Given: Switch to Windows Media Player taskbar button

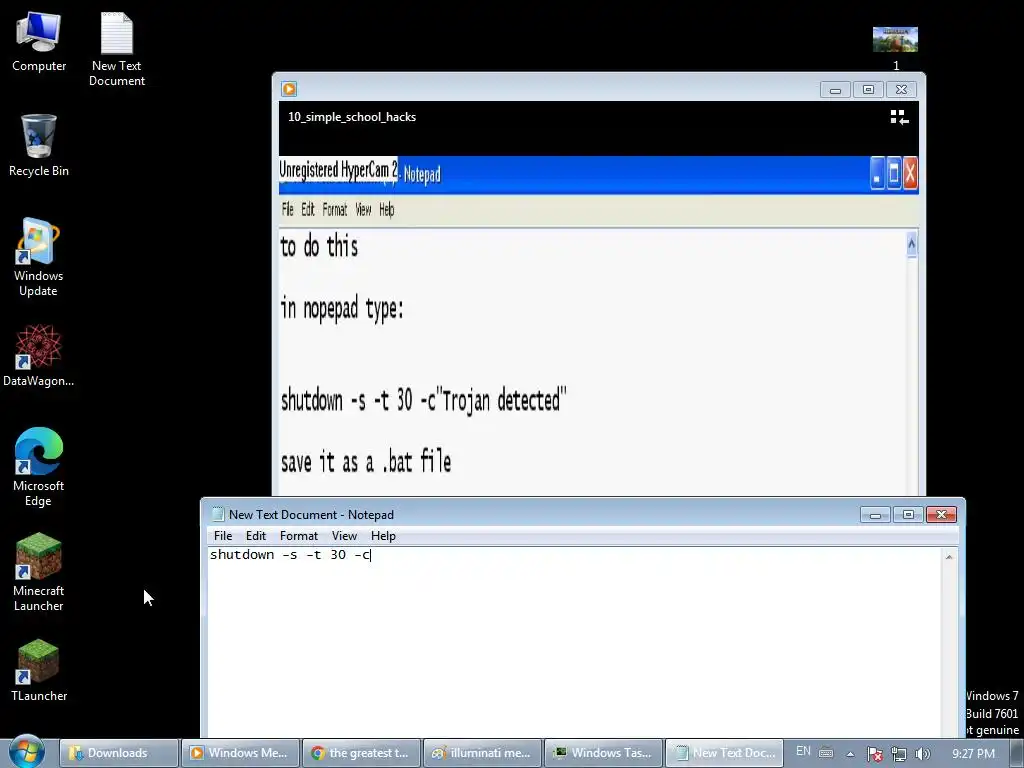Looking at the screenshot, I should (240, 753).
